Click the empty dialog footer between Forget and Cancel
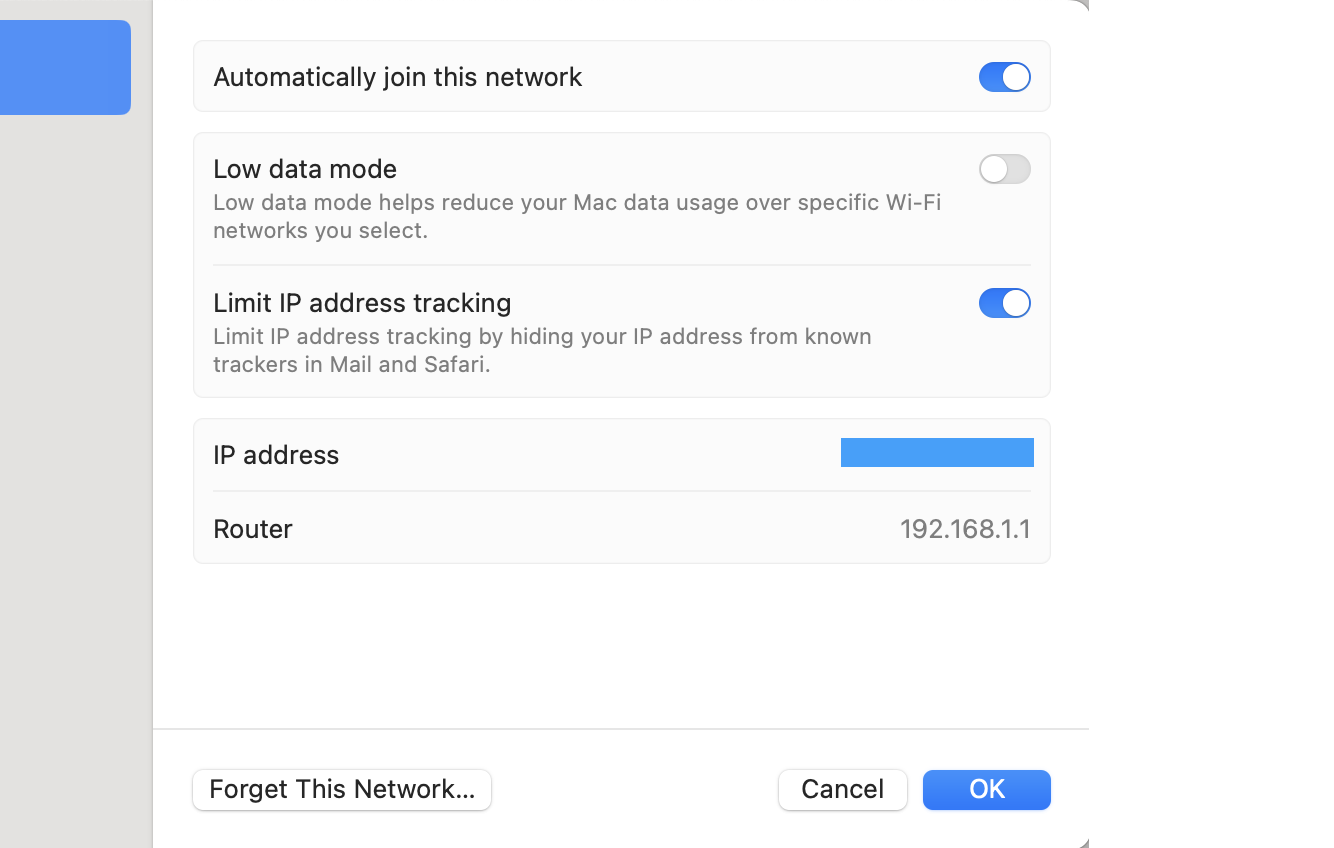 pyautogui.click(x=634, y=789)
